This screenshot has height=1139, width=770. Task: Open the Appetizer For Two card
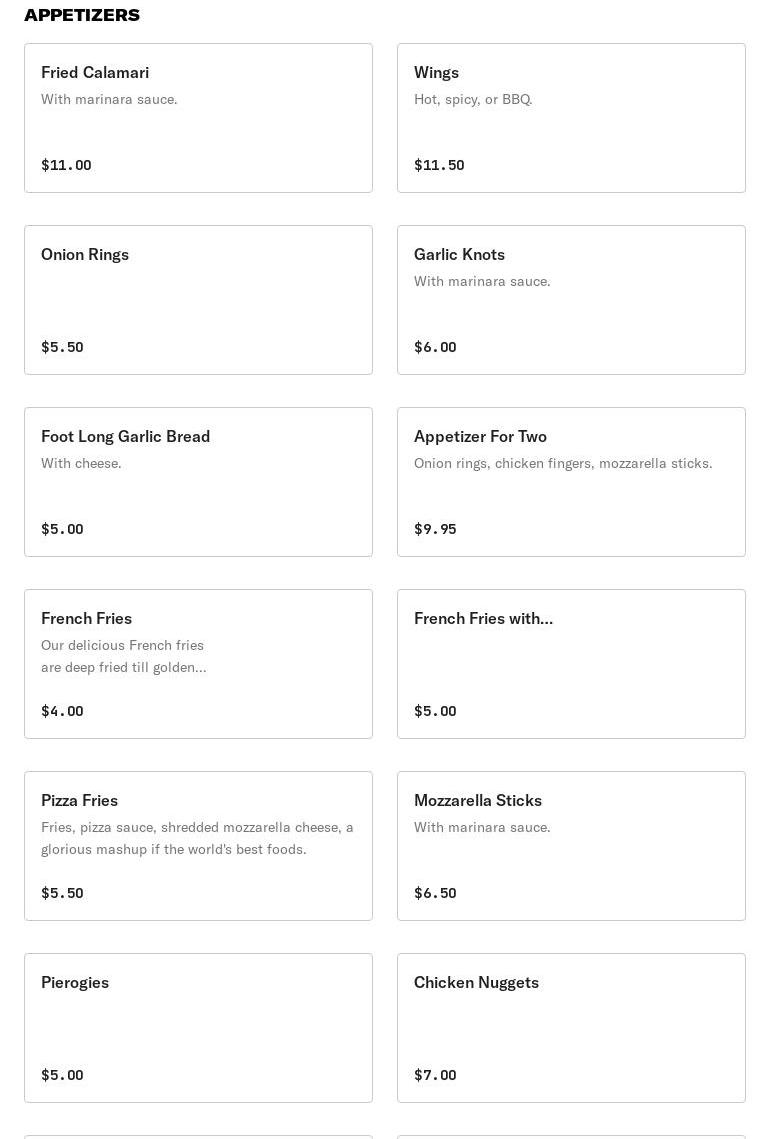point(571,482)
